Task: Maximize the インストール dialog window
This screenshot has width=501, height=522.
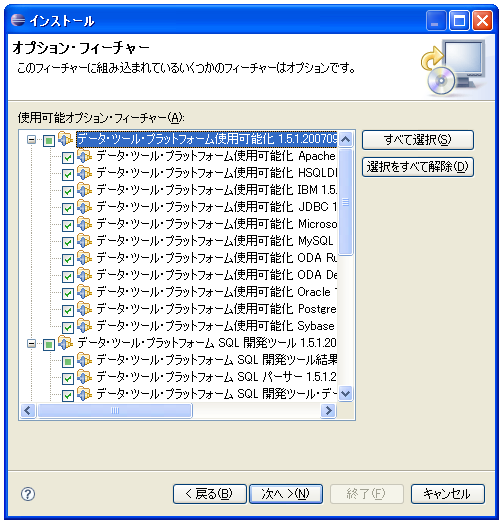Action: click(x=459, y=21)
